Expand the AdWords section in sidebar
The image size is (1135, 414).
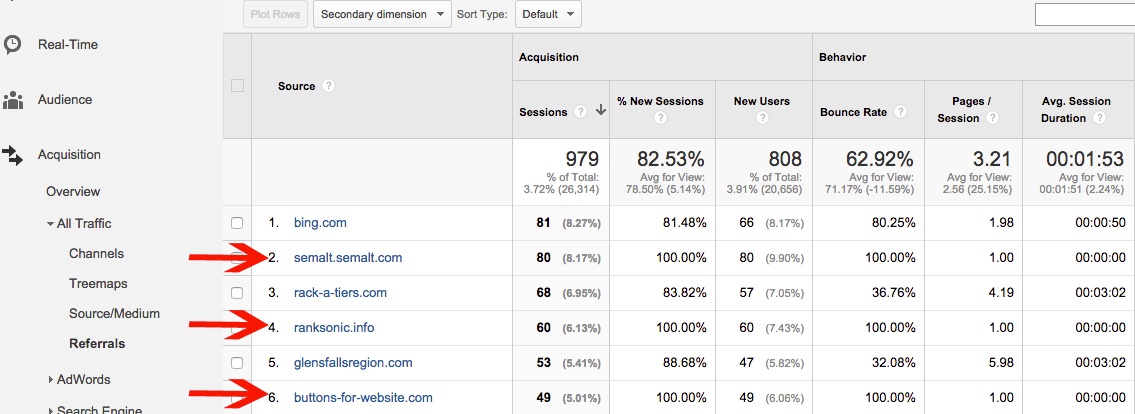pos(51,379)
